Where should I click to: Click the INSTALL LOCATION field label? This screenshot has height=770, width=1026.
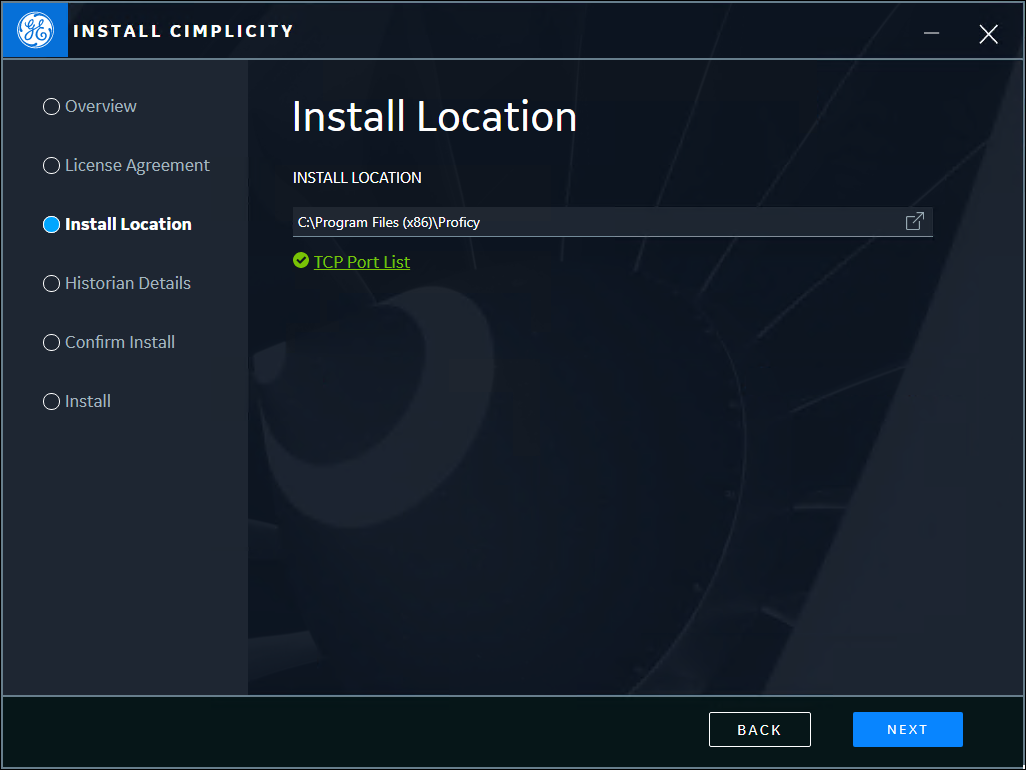click(x=357, y=177)
